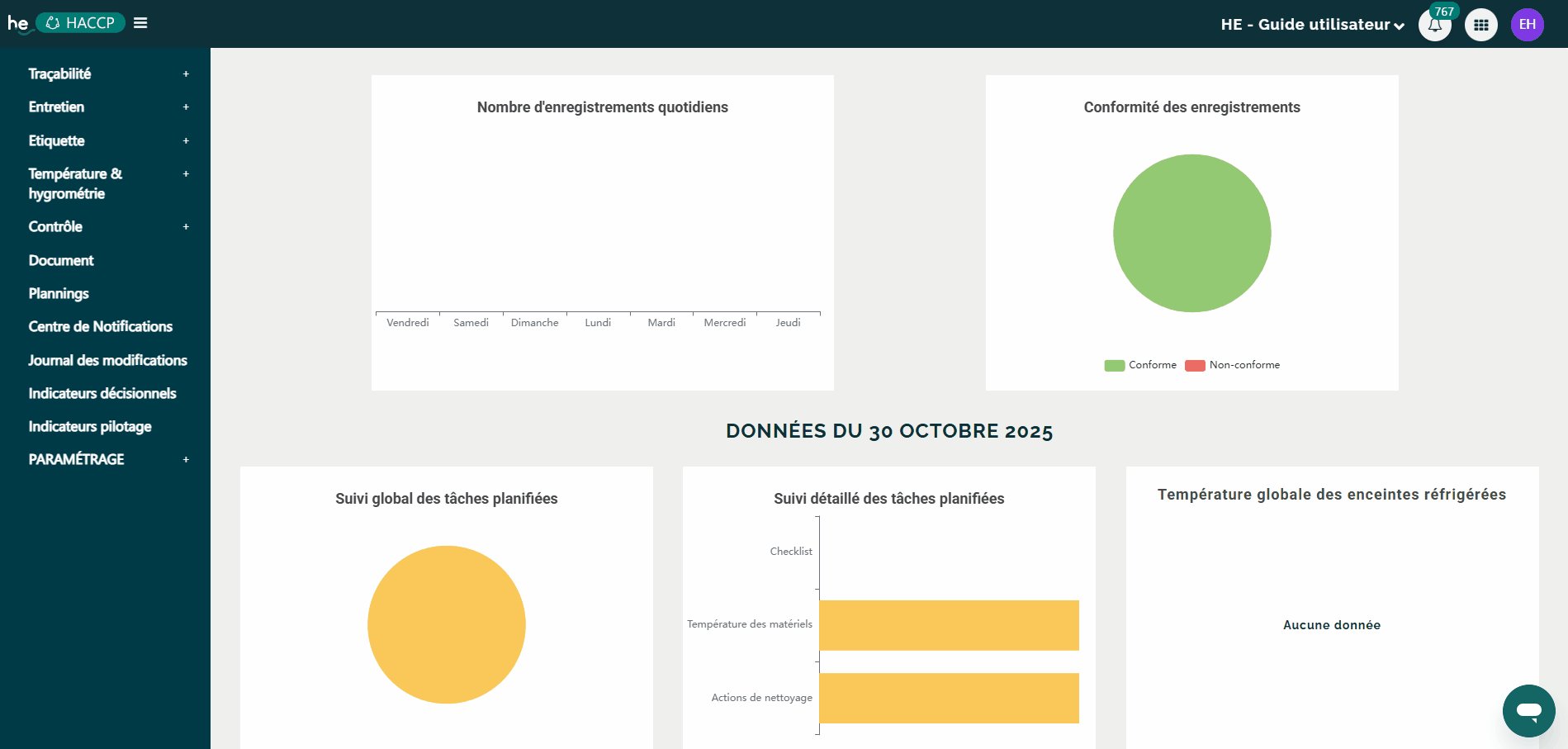
Task: Click the EH user avatar icon
Action: coord(1528,25)
